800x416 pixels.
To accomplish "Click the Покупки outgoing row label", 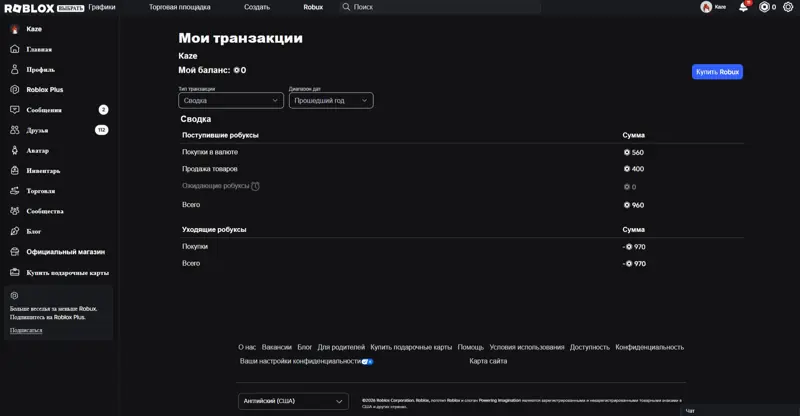I will click(x=195, y=247).
